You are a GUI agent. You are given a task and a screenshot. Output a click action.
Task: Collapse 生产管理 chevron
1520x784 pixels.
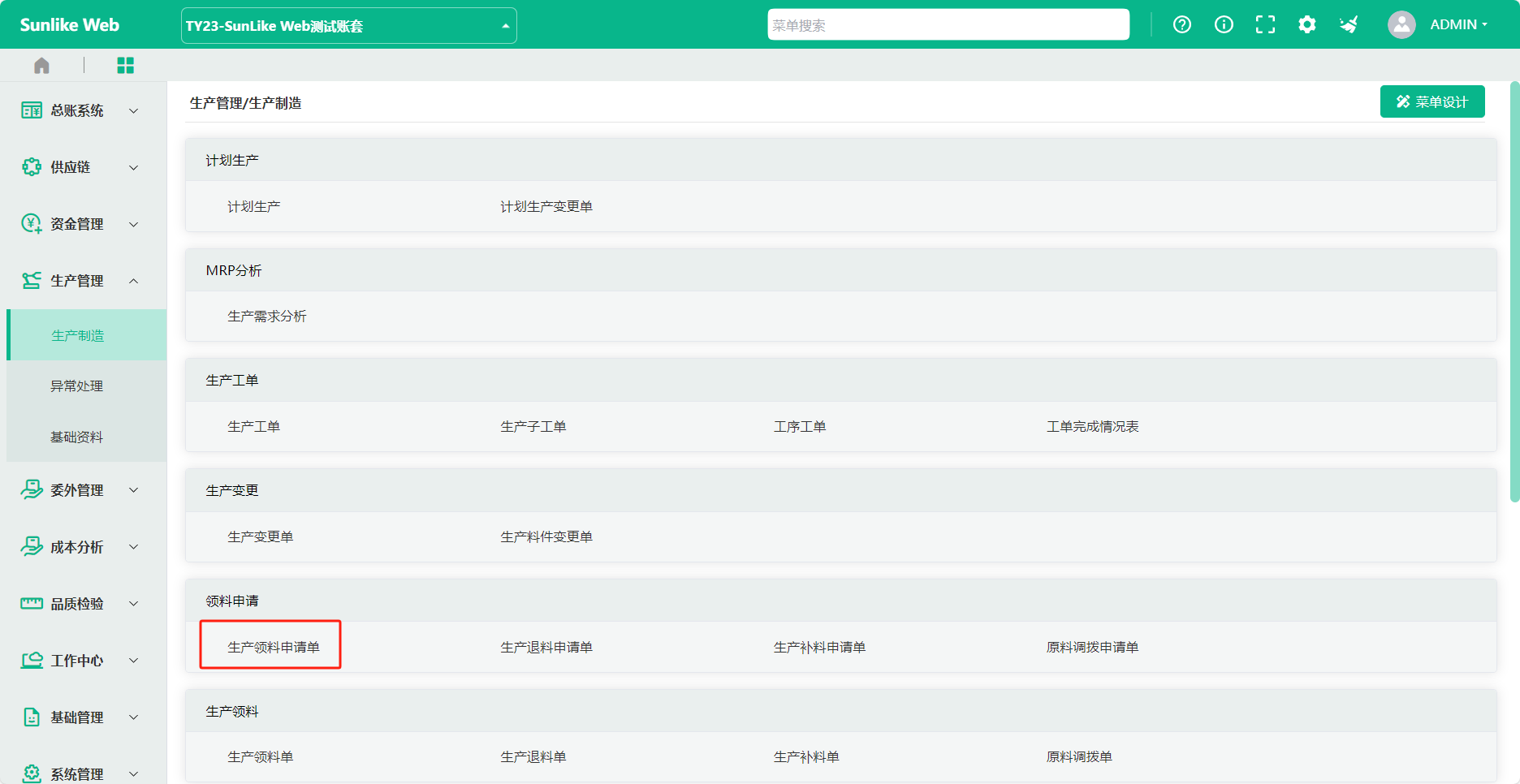coord(134,281)
